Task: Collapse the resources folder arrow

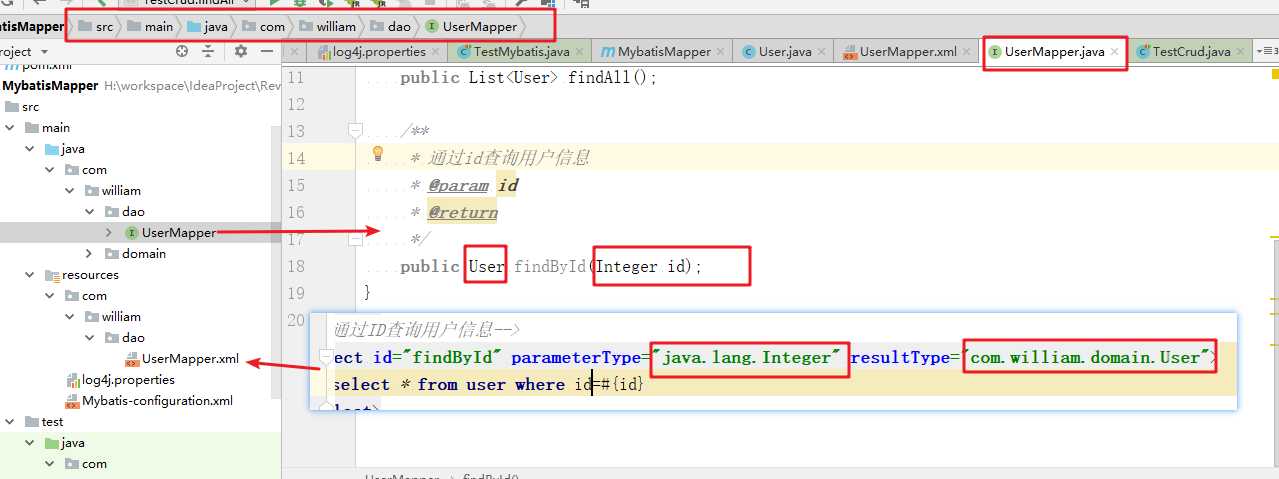Action: tap(30, 275)
